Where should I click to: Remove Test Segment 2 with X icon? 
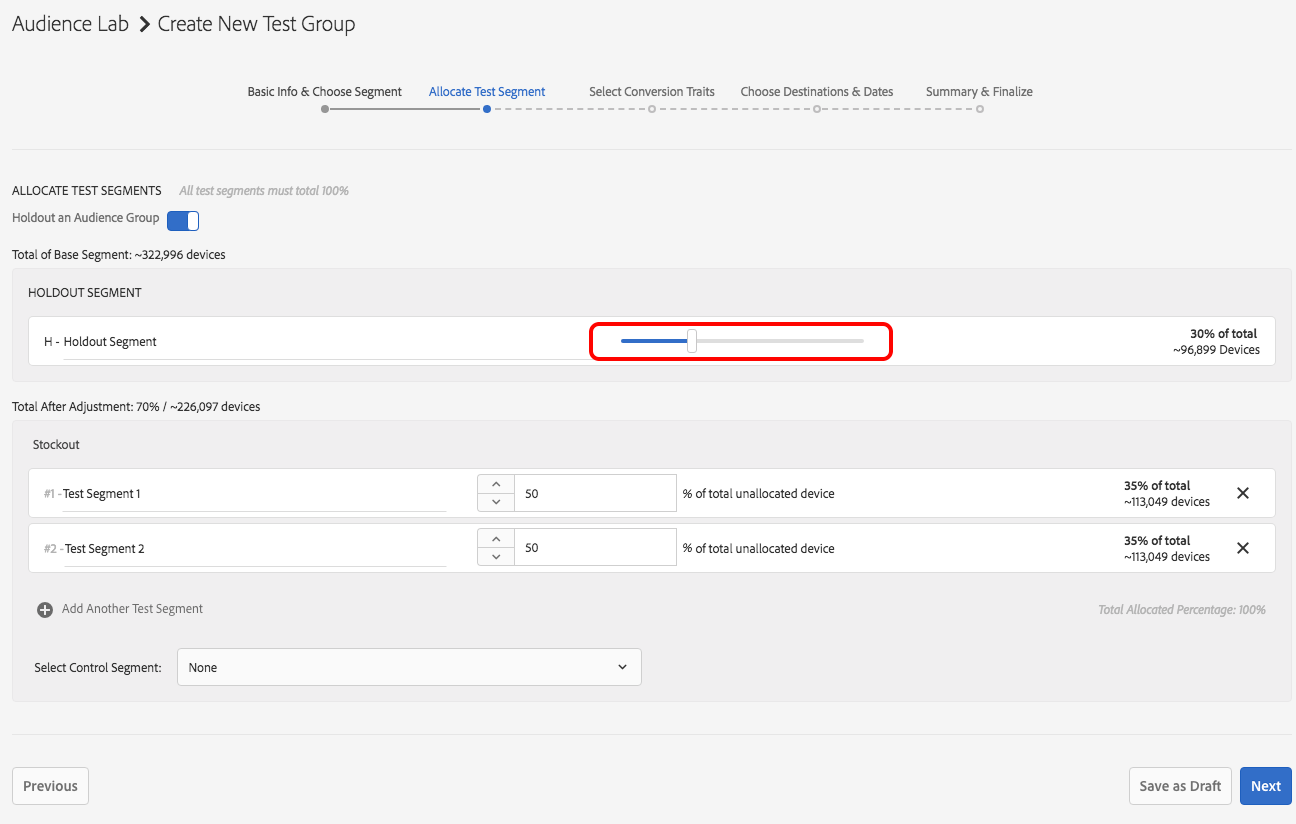tap(1243, 548)
